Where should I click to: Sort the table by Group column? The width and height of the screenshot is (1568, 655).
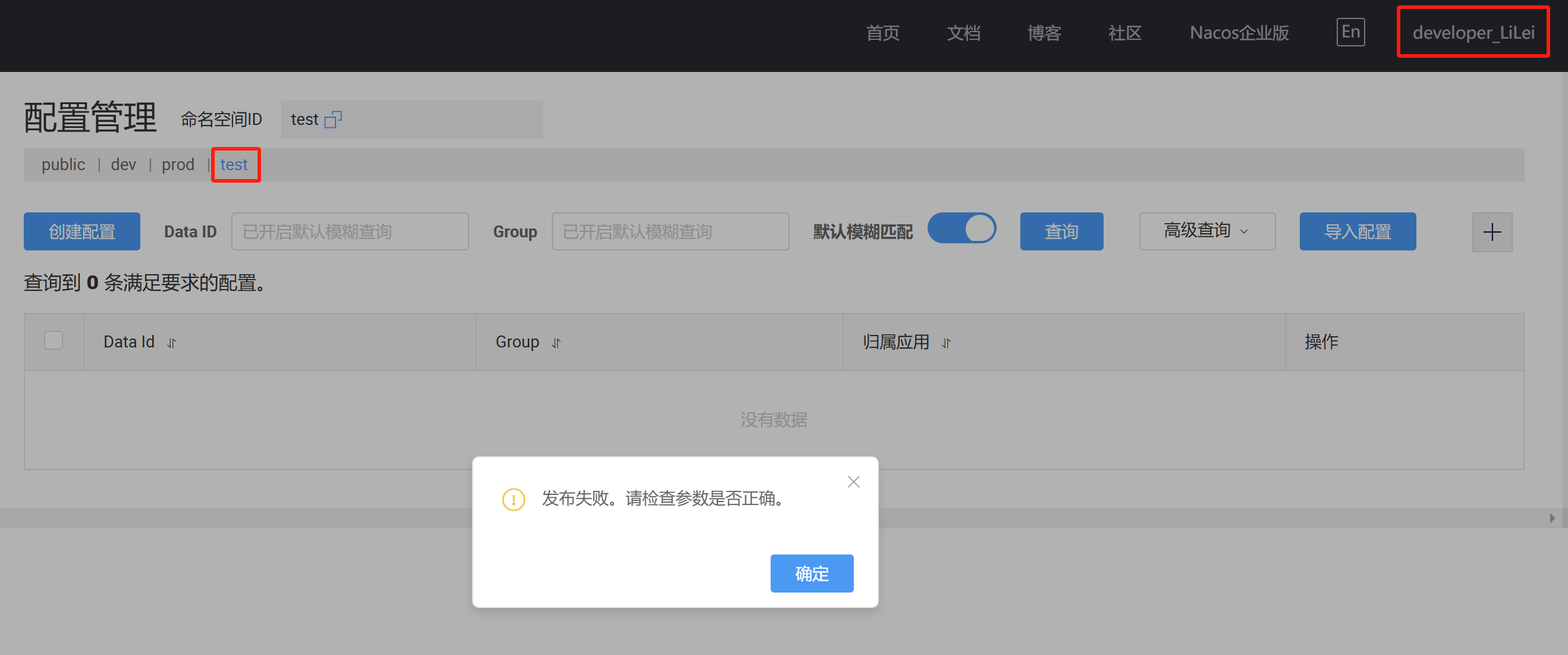pos(556,343)
